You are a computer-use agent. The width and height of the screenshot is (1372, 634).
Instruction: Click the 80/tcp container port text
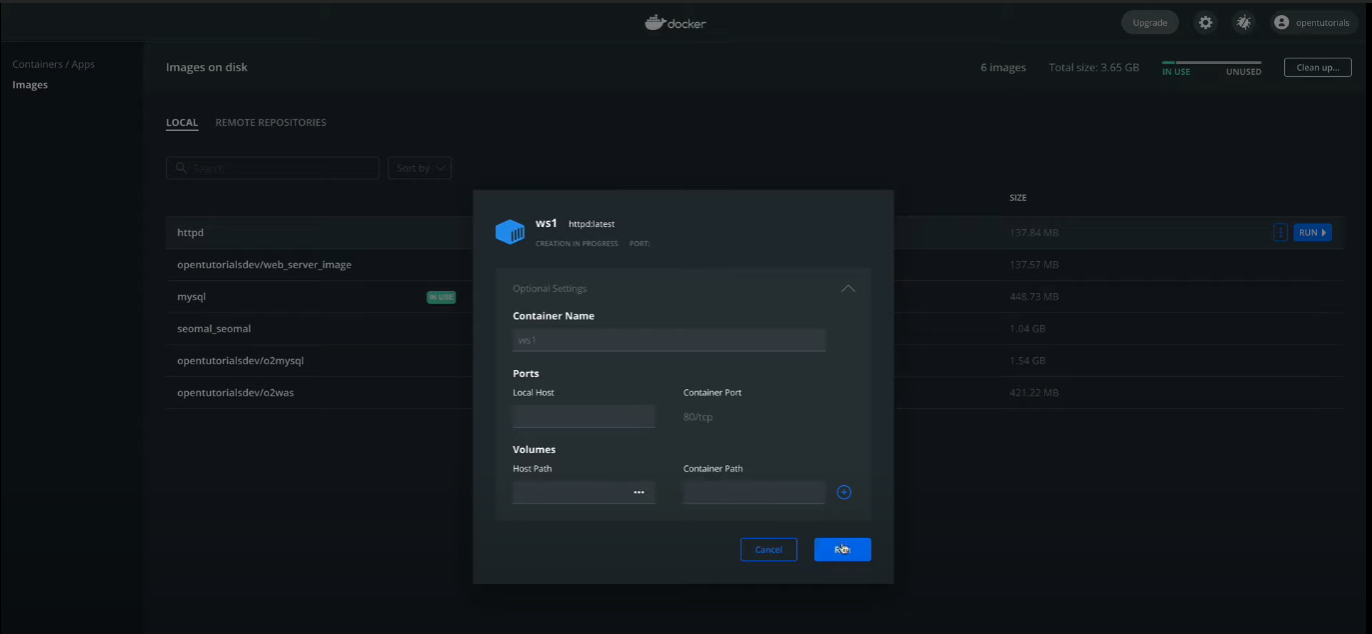[698, 417]
